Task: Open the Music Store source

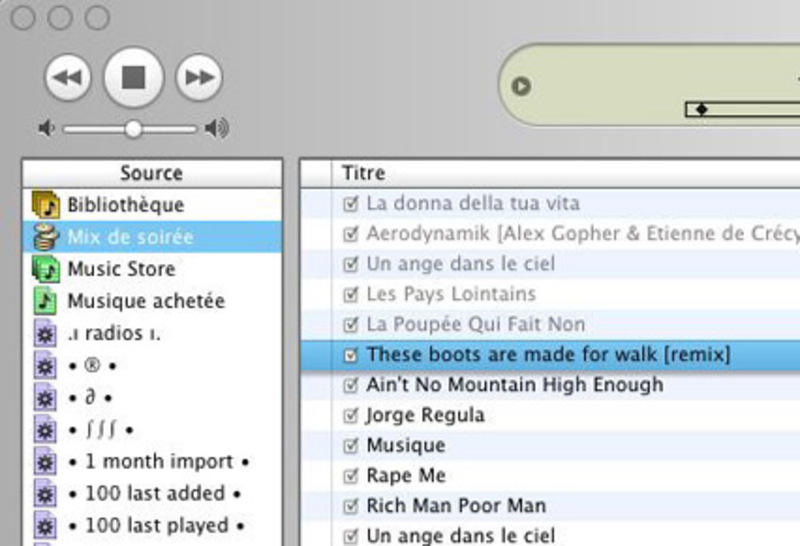Action: click(x=152, y=269)
